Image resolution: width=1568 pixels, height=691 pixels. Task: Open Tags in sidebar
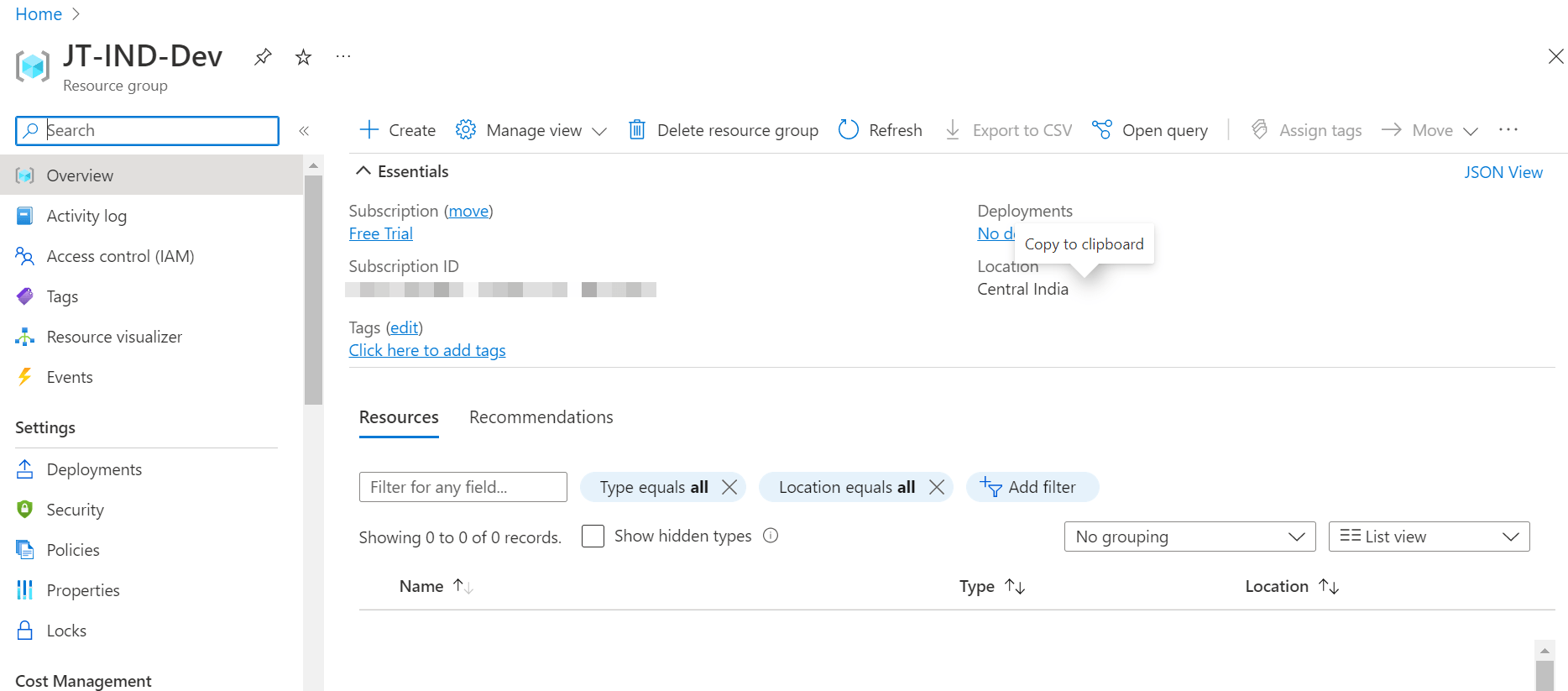(x=151, y=296)
